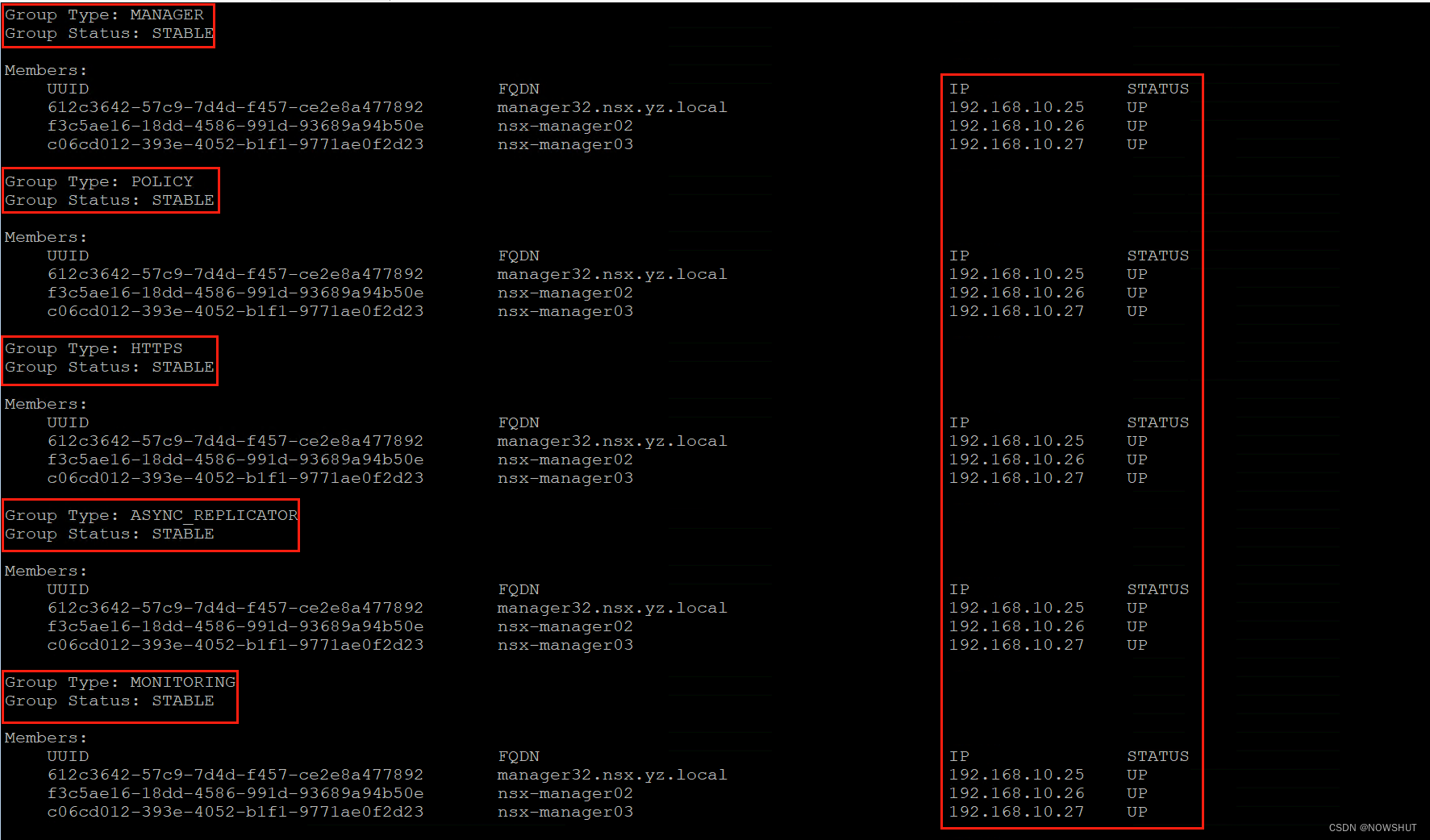Click UUID column header in MONITORING group

[x=68, y=756]
